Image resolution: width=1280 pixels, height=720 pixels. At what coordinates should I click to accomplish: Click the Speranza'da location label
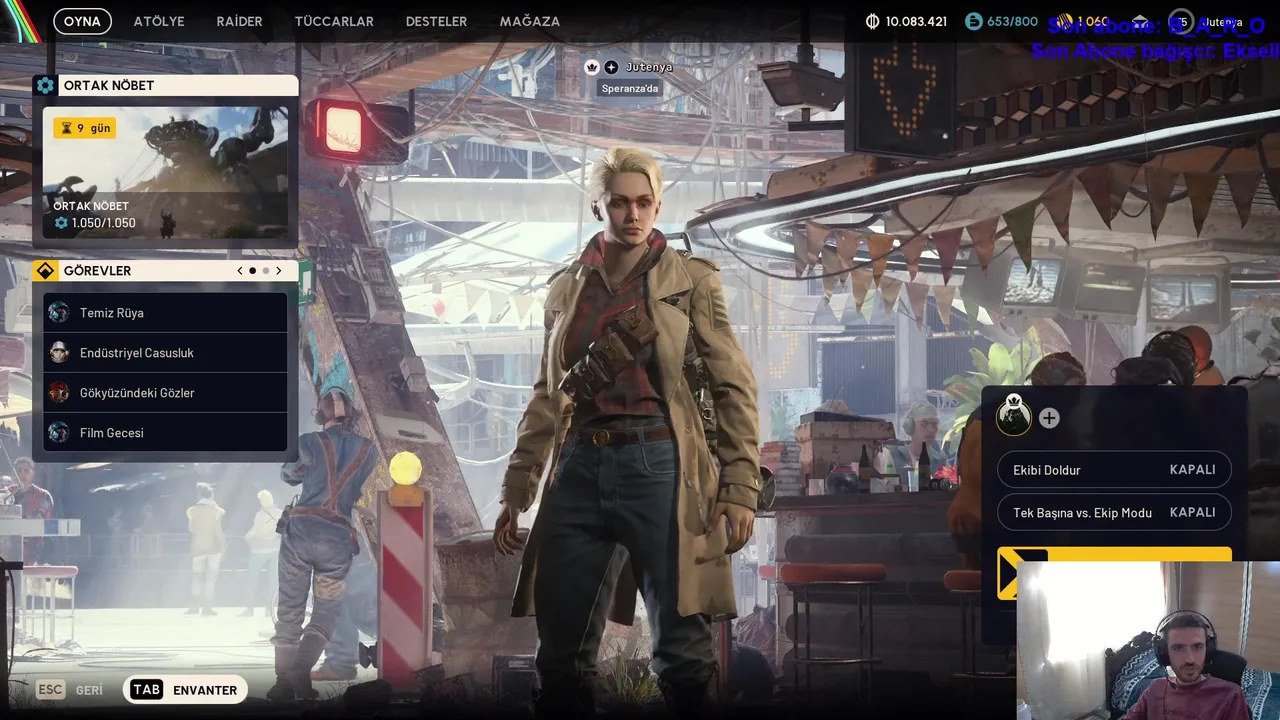(630, 88)
